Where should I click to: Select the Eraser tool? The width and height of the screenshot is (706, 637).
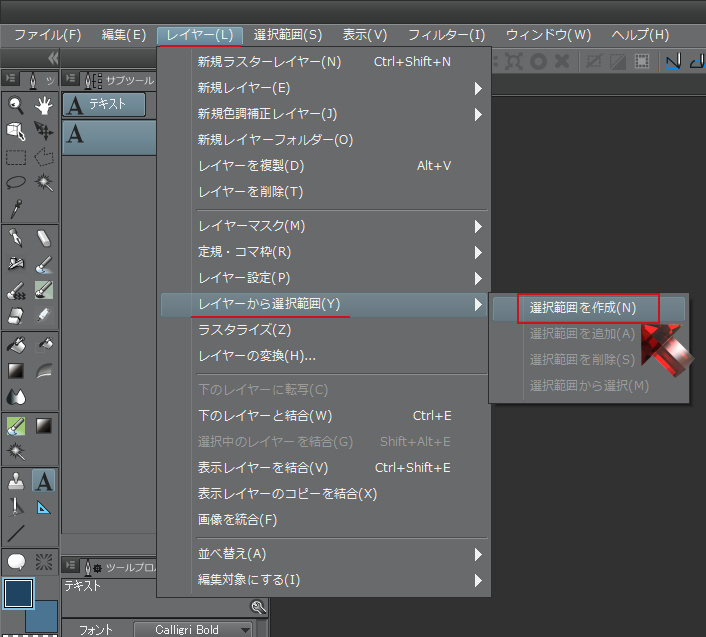[x=44, y=238]
